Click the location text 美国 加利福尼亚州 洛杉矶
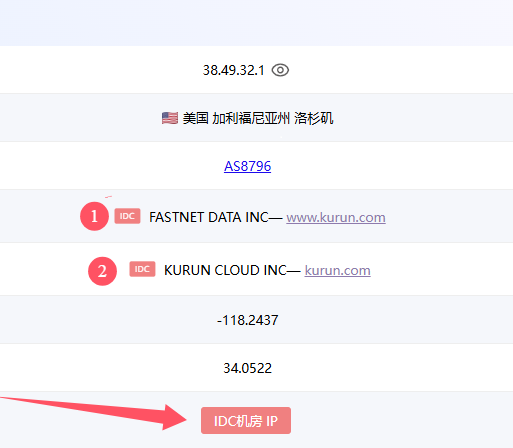513x448 pixels. [x=258, y=118]
